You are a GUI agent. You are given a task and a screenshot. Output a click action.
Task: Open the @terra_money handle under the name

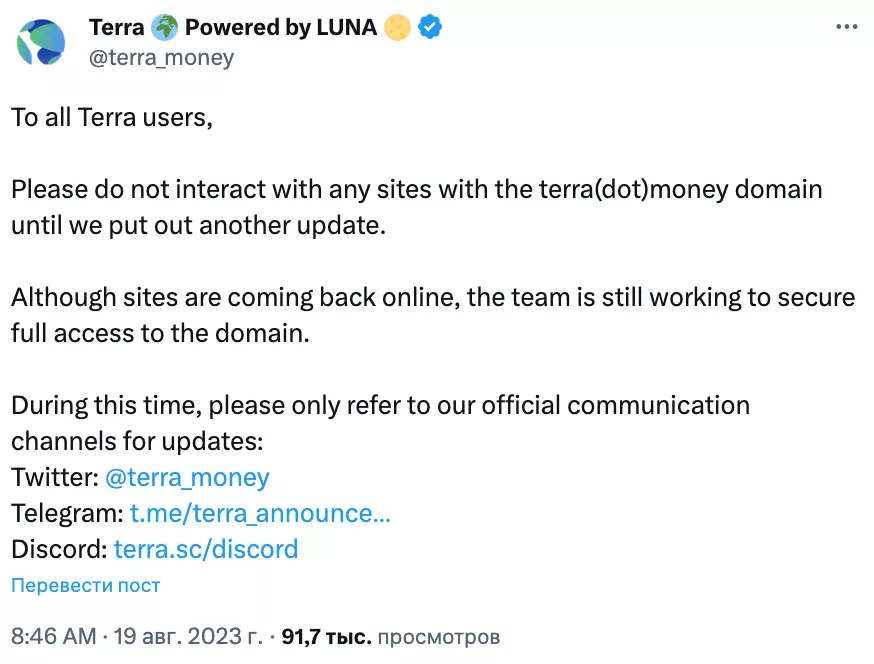[x=161, y=57]
